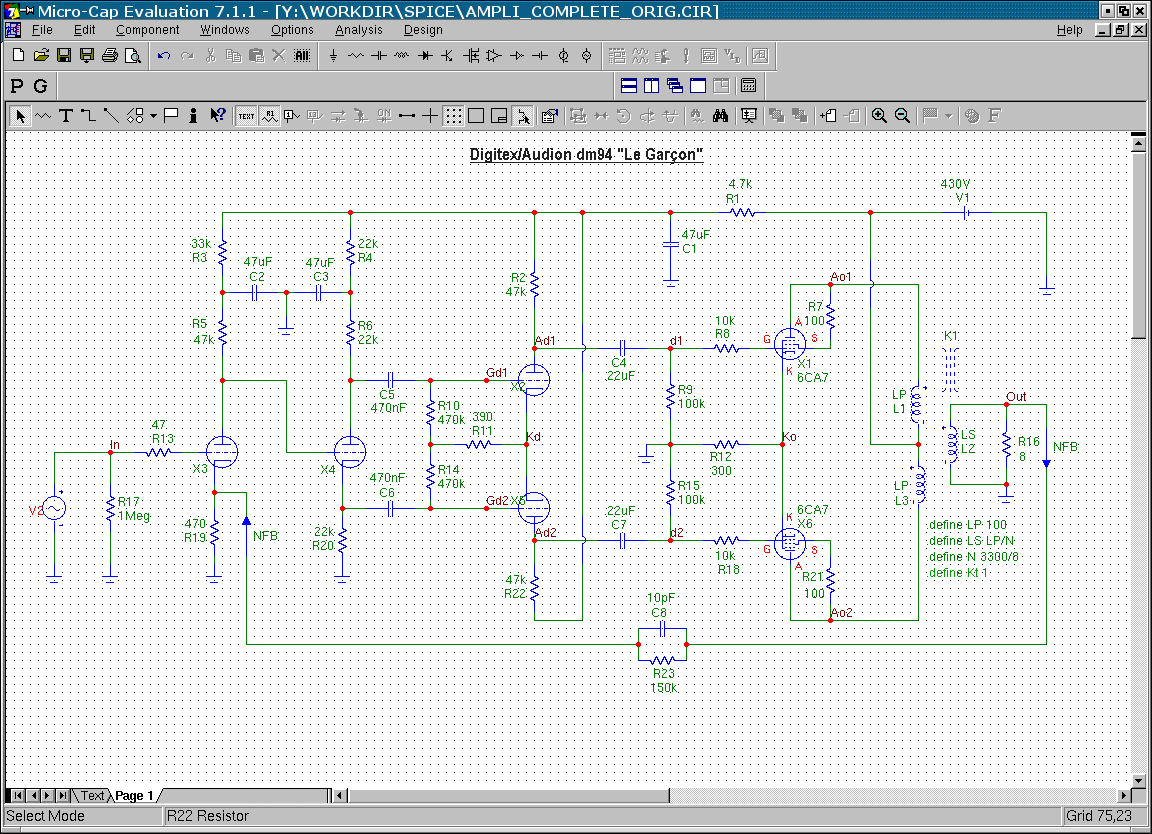Click the horizontal scrollbar thumb
The width and height of the screenshot is (1152, 834).
tap(508, 795)
